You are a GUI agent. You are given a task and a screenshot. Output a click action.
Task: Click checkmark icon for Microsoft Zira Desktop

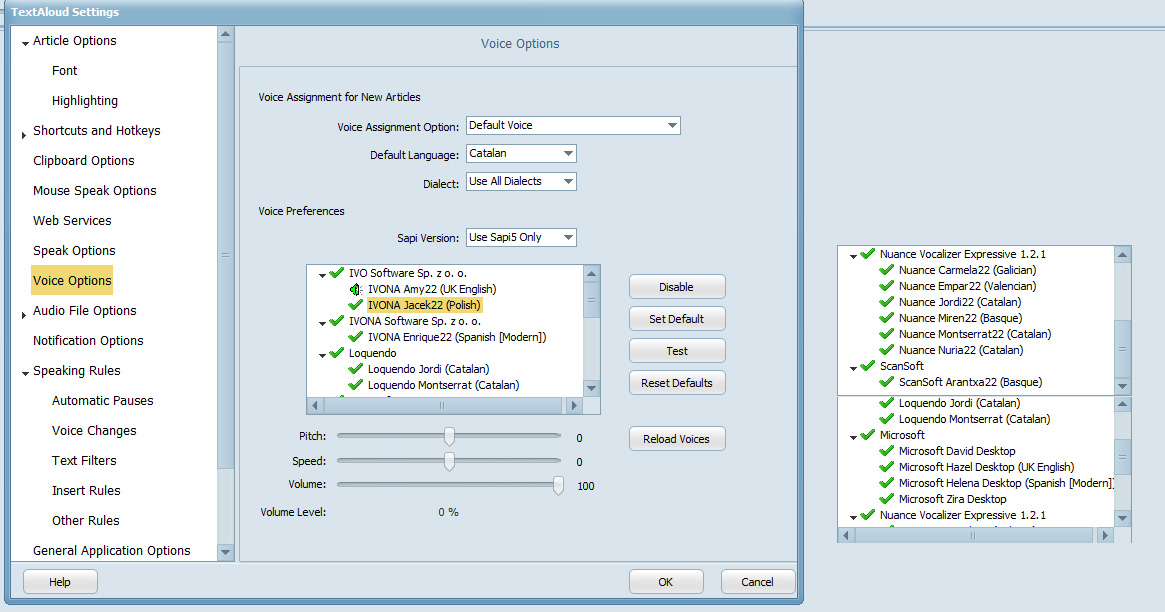(886, 499)
